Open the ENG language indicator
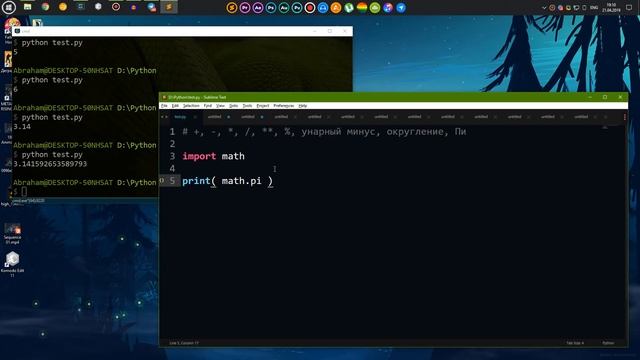Image resolution: width=640 pixels, height=360 pixels. [594, 7]
